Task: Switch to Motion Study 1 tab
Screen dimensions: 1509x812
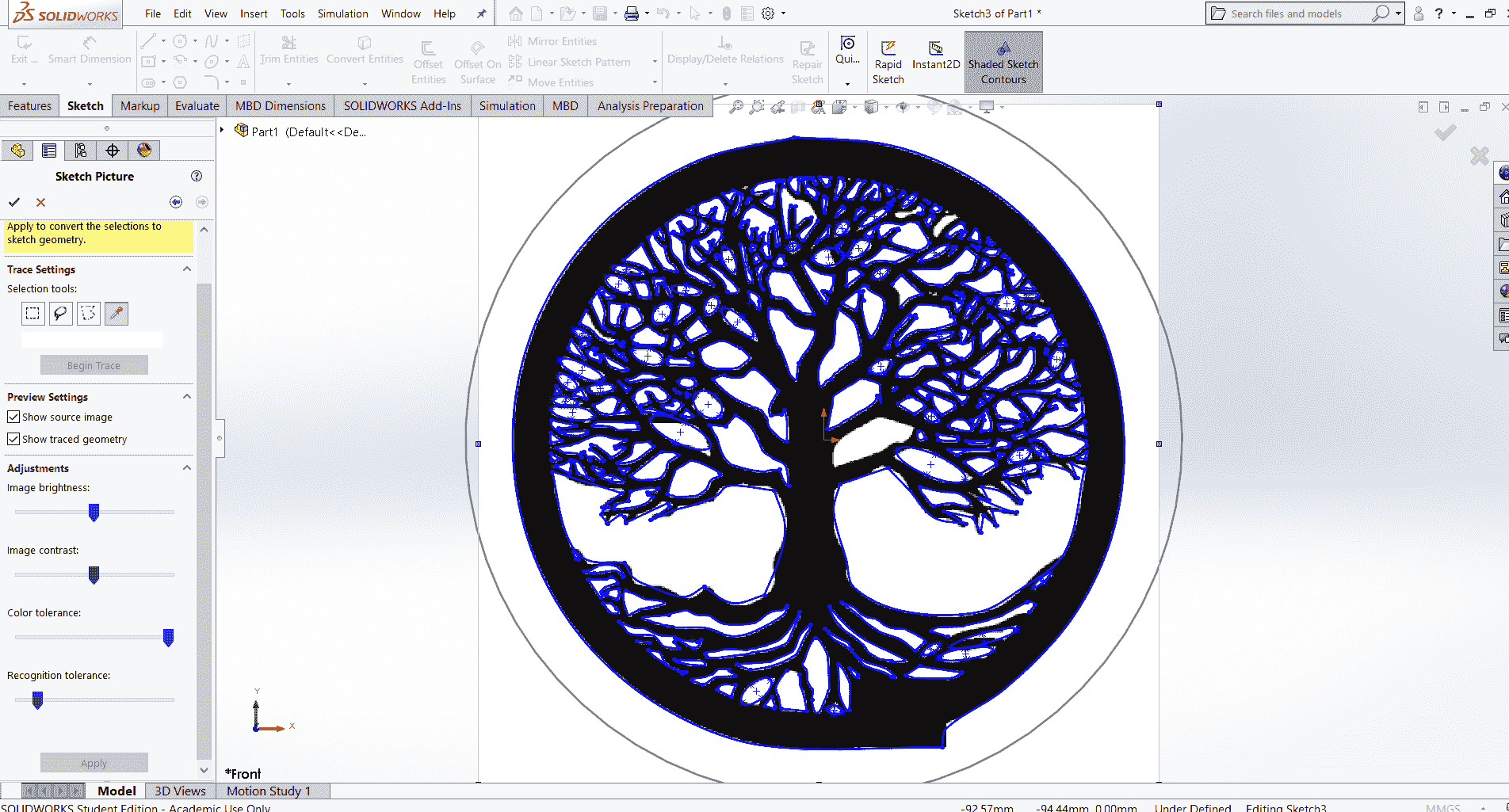Action: coord(269,791)
